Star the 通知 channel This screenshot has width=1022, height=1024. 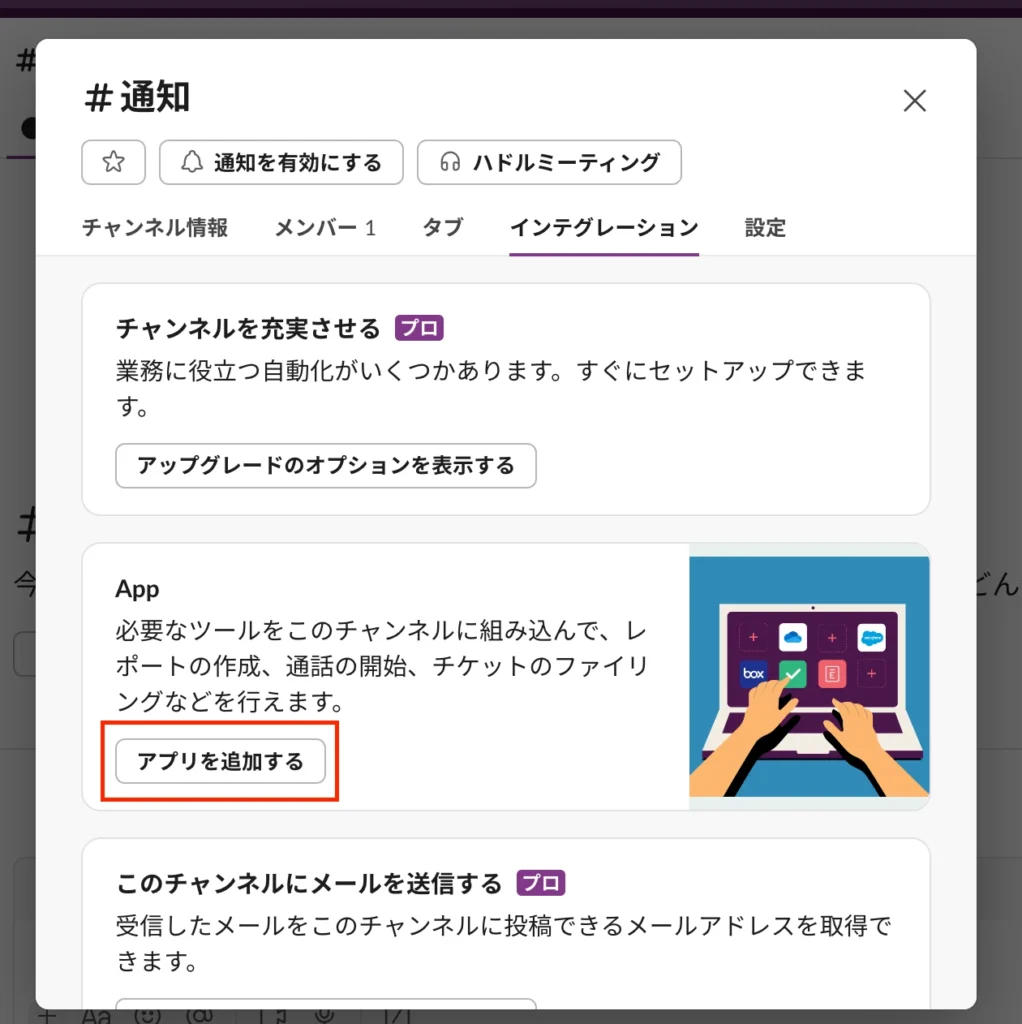pos(113,162)
